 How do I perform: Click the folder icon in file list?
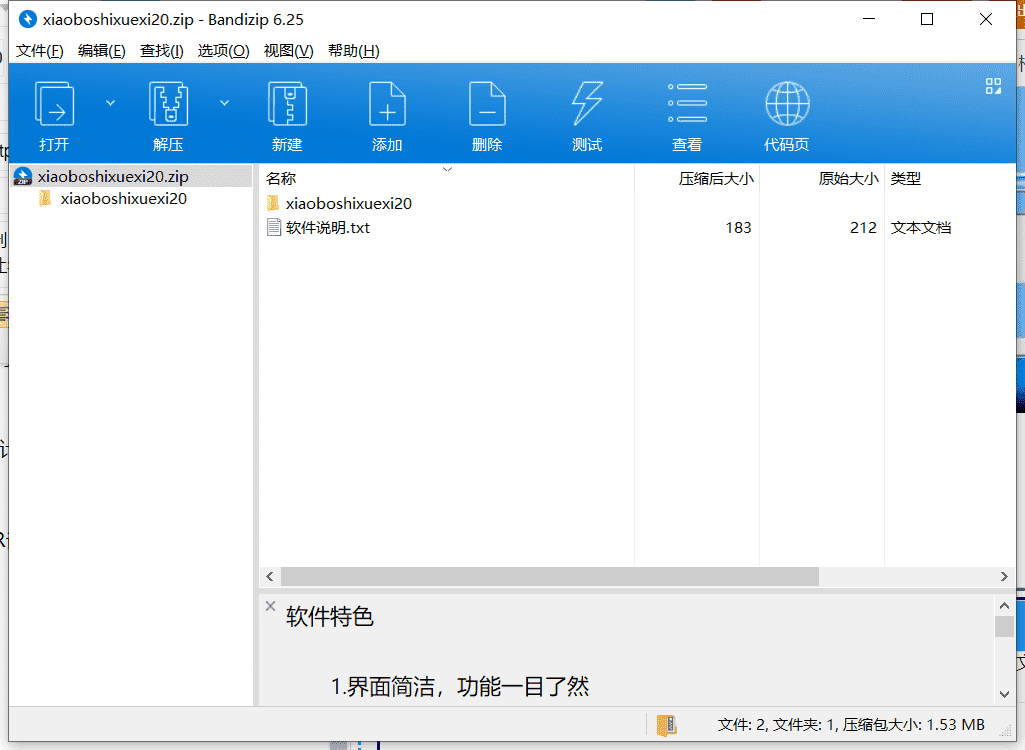(x=273, y=203)
